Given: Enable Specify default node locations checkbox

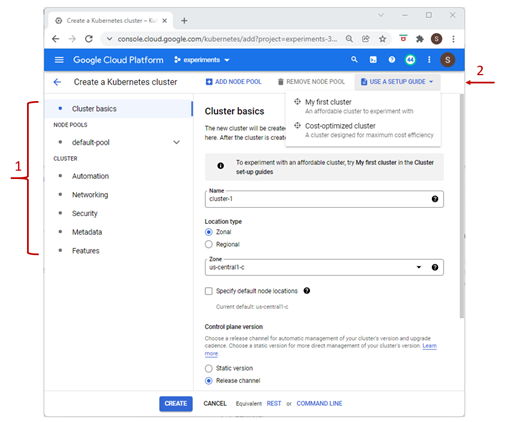Looking at the screenshot, I should point(209,291).
